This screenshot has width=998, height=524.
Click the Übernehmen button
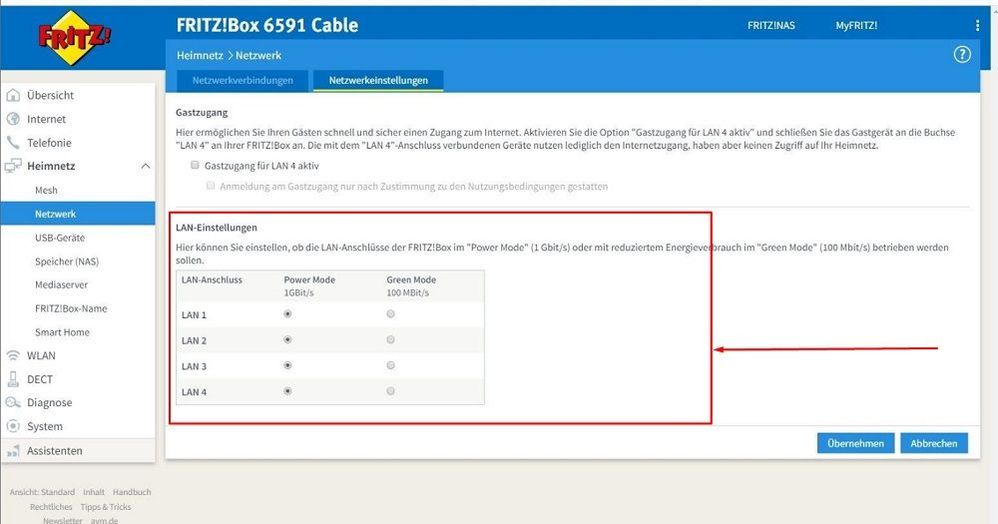coord(855,443)
